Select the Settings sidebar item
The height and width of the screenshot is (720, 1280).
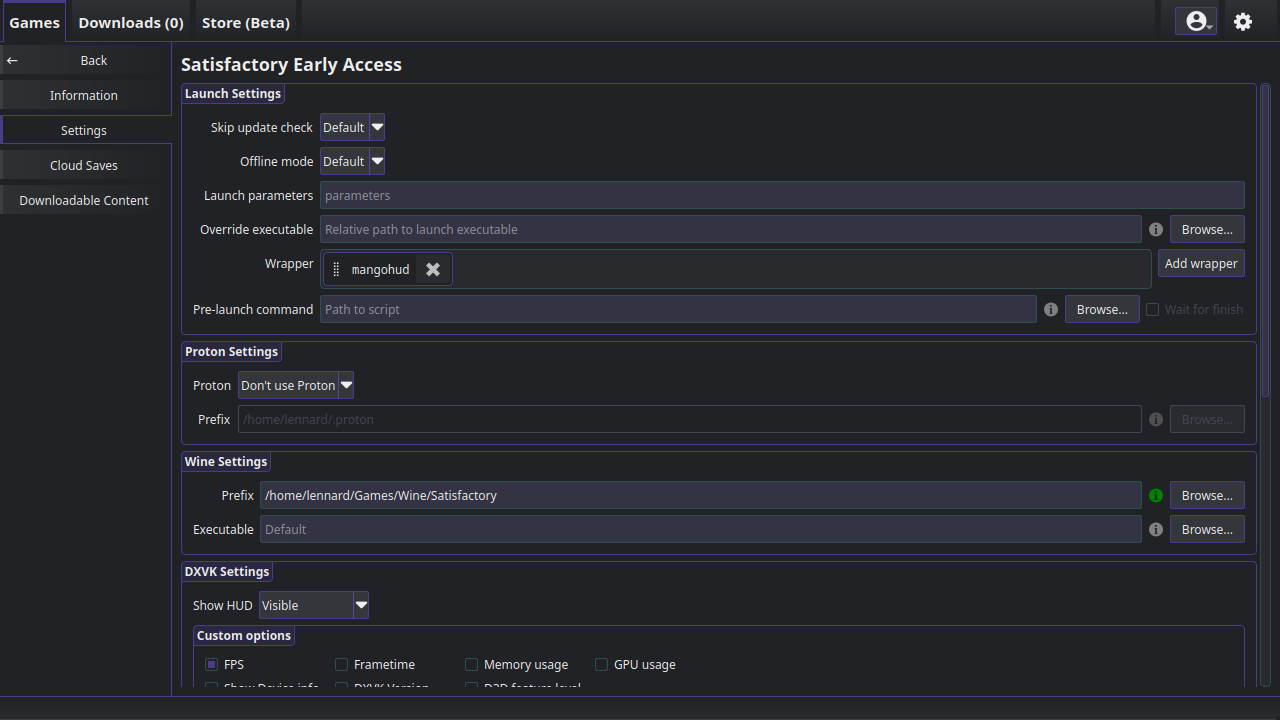point(85,130)
